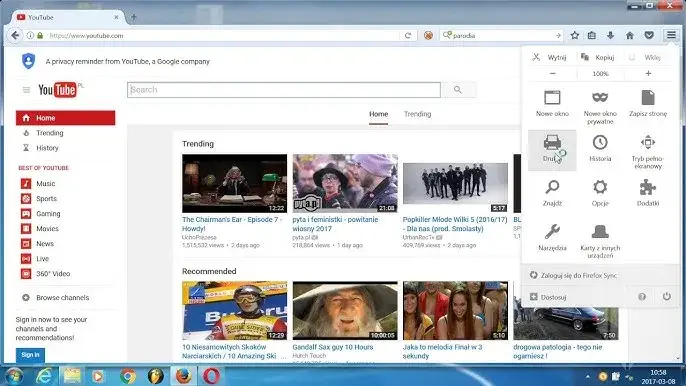Select the Home tab above the videos

coord(378,114)
